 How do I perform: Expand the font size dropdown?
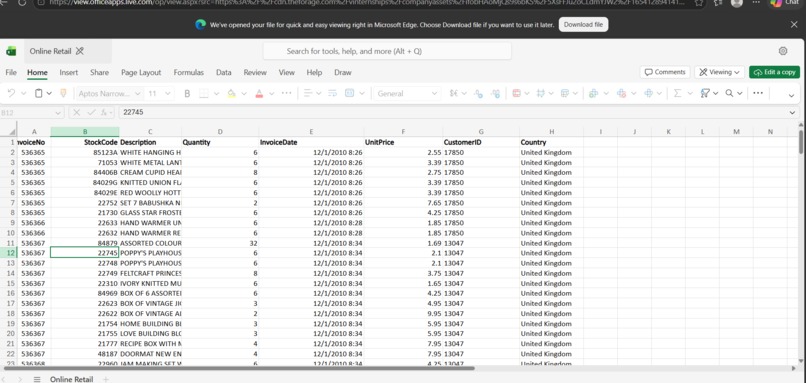[x=168, y=94]
